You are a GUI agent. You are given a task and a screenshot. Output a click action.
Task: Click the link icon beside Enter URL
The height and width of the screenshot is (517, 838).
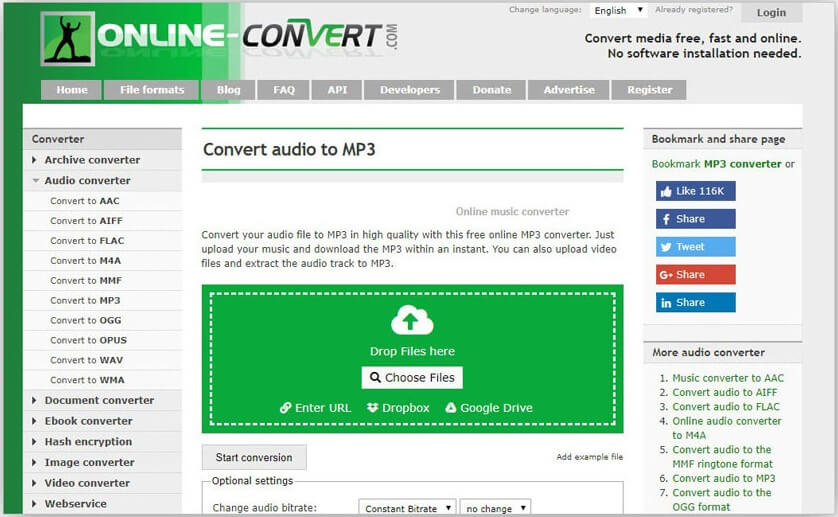pyautogui.click(x=286, y=408)
